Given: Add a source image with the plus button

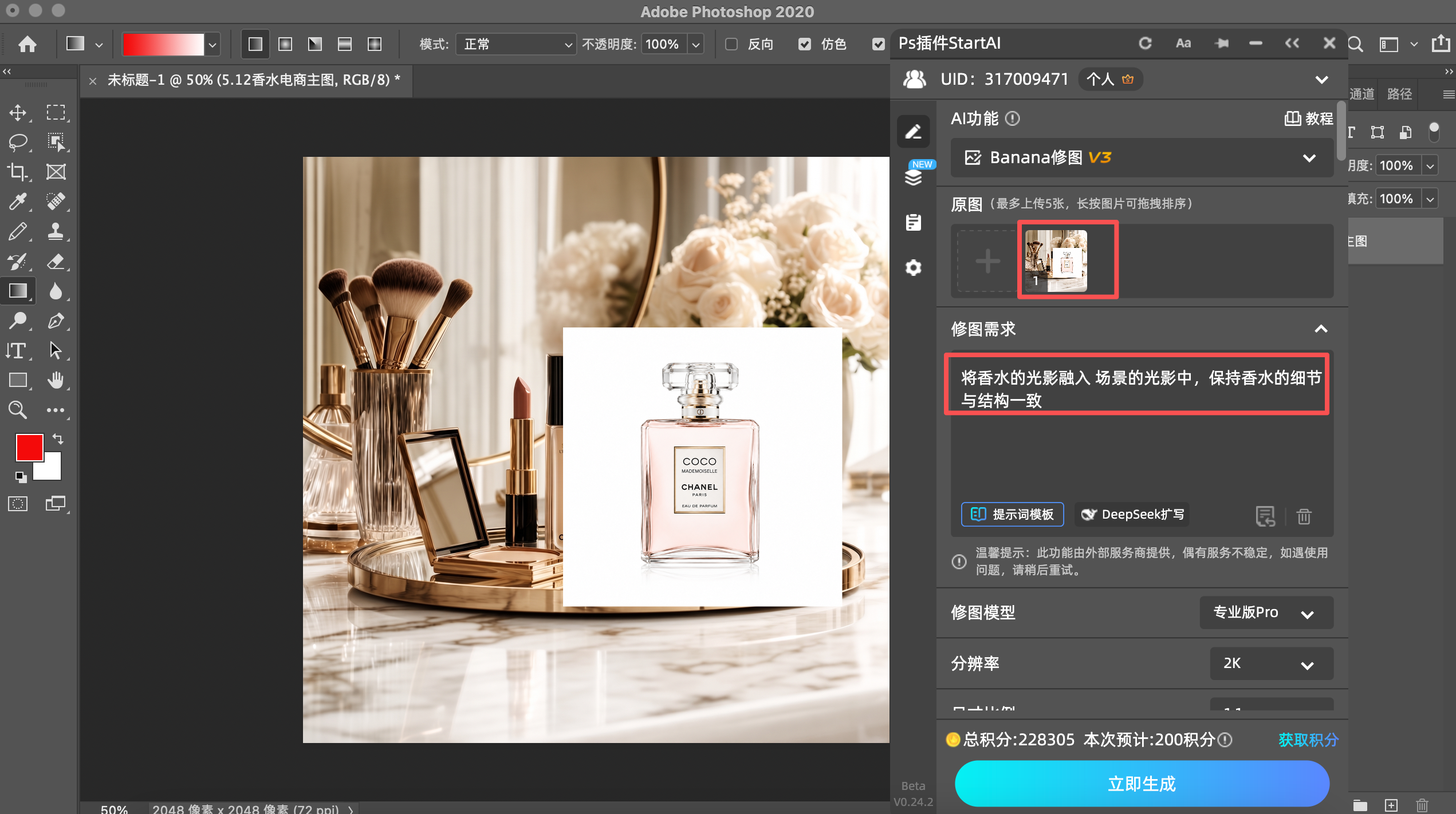Looking at the screenshot, I should point(988,261).
